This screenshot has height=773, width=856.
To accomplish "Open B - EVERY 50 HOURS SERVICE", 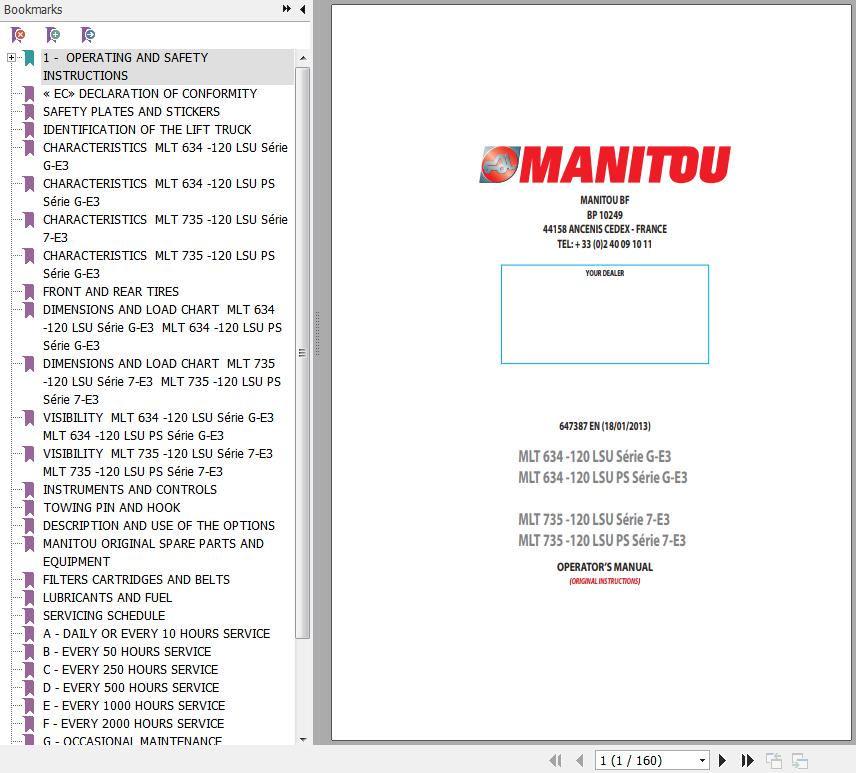I will (x=127, y=652).
